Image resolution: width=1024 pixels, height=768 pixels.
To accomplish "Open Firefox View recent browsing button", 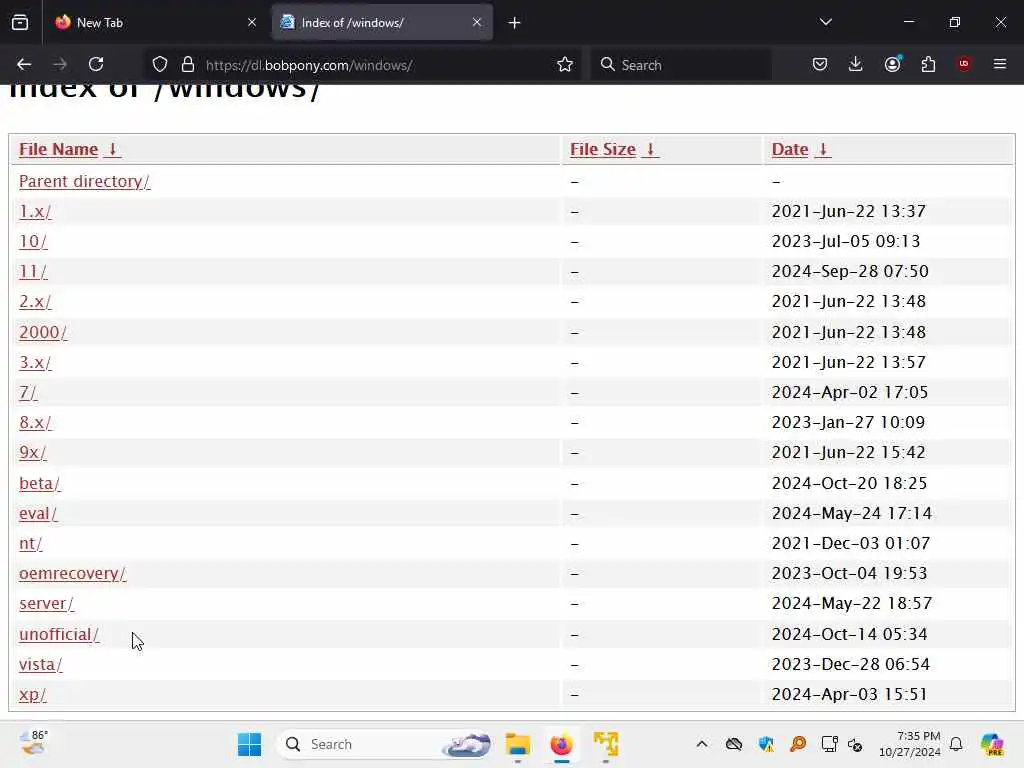I will coord(20,22).
